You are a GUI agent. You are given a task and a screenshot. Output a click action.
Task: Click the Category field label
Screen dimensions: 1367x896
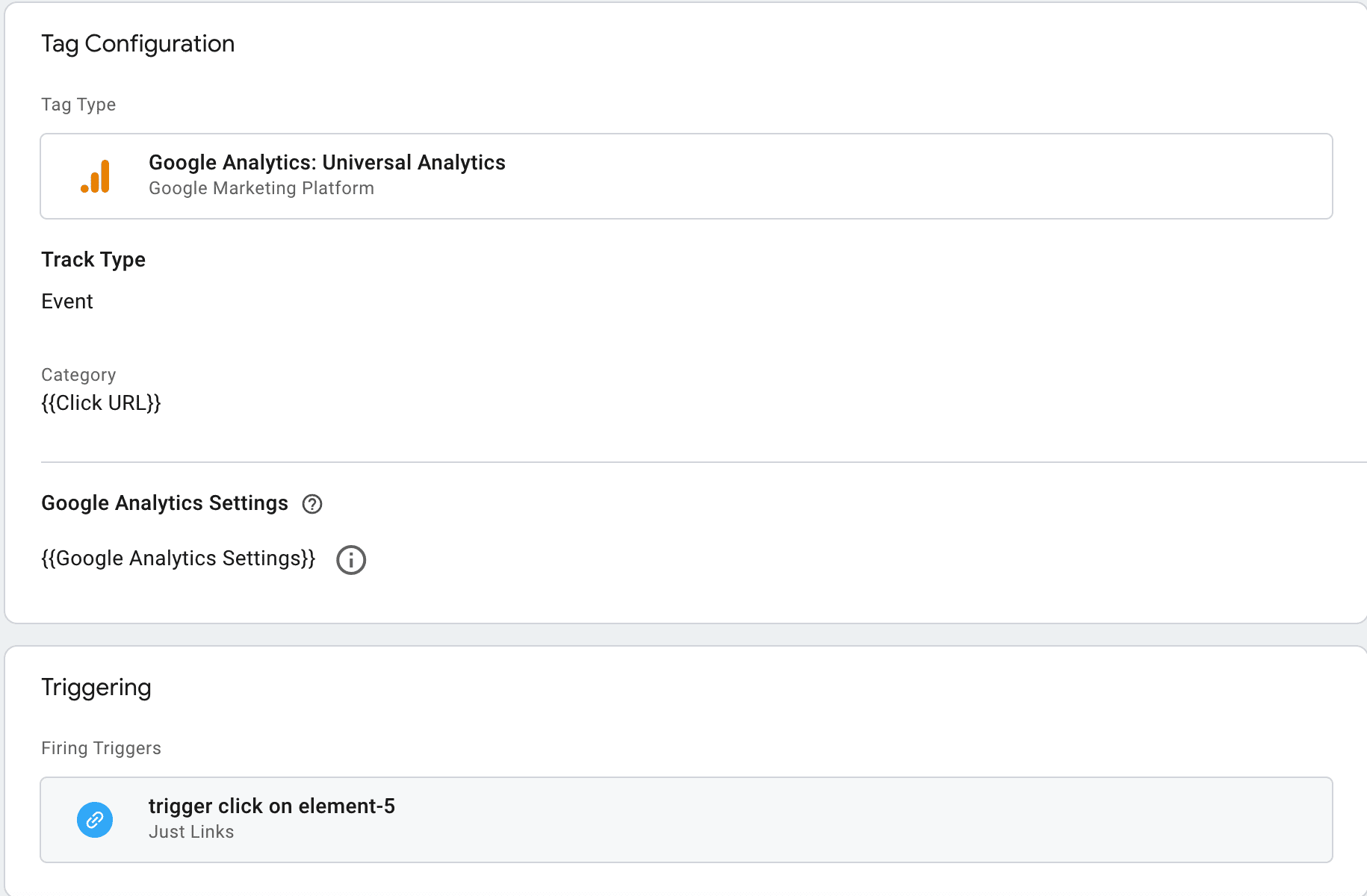78,375
